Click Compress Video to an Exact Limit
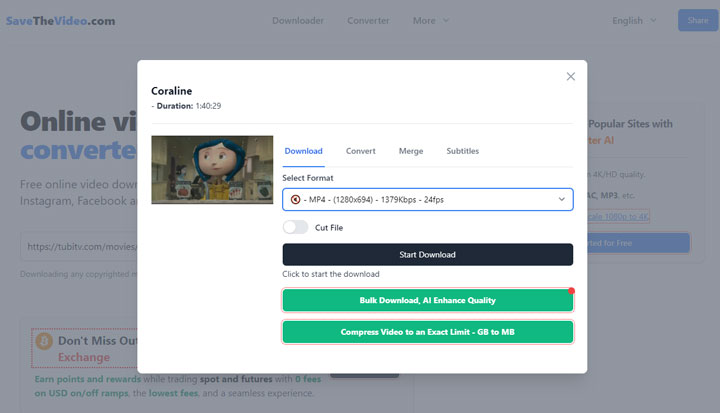720x413 pixels. click(x=428, y=332)
